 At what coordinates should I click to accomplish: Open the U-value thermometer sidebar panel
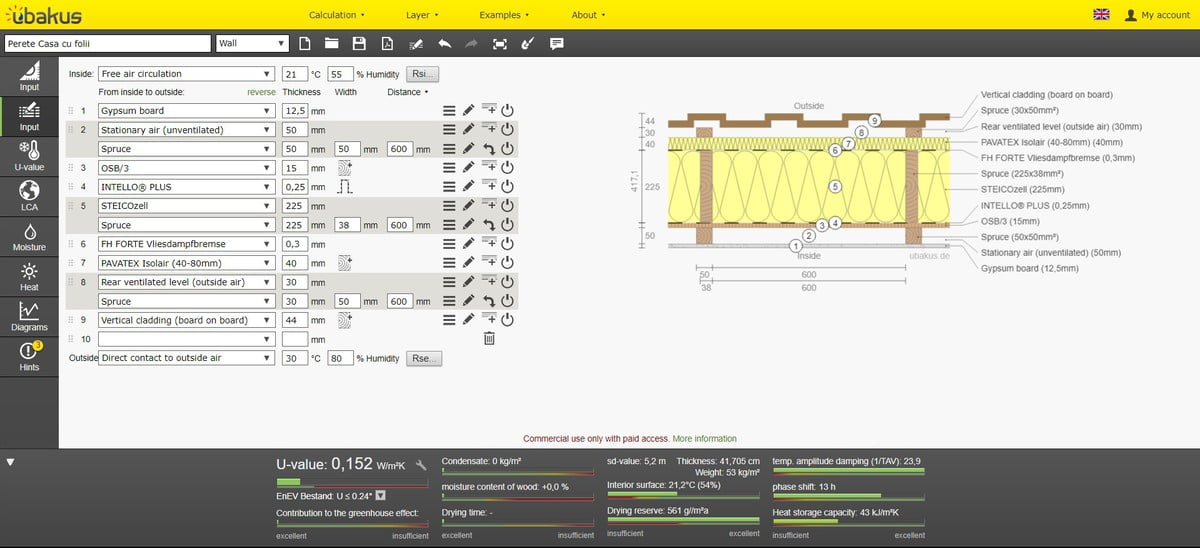point(29,156)
